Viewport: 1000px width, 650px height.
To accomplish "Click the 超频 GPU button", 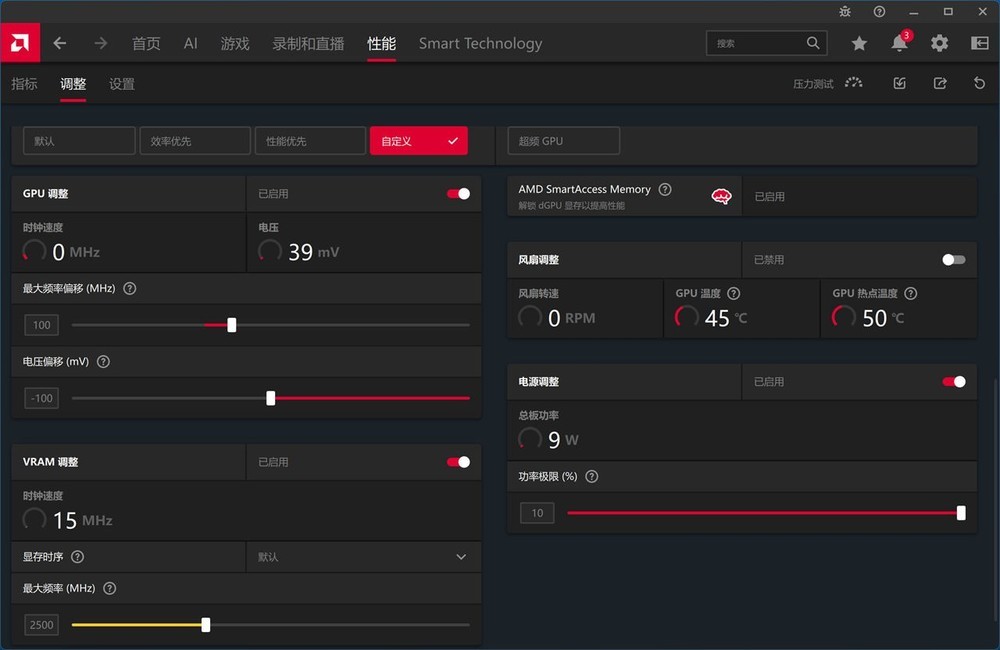I will [564, 141].
